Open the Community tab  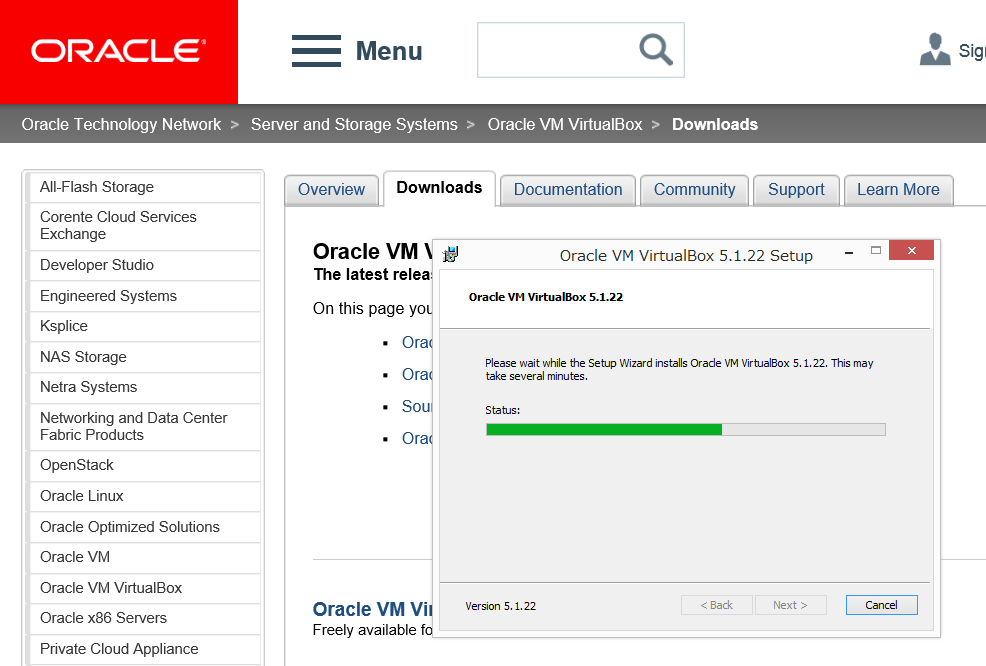coord(694,190)
